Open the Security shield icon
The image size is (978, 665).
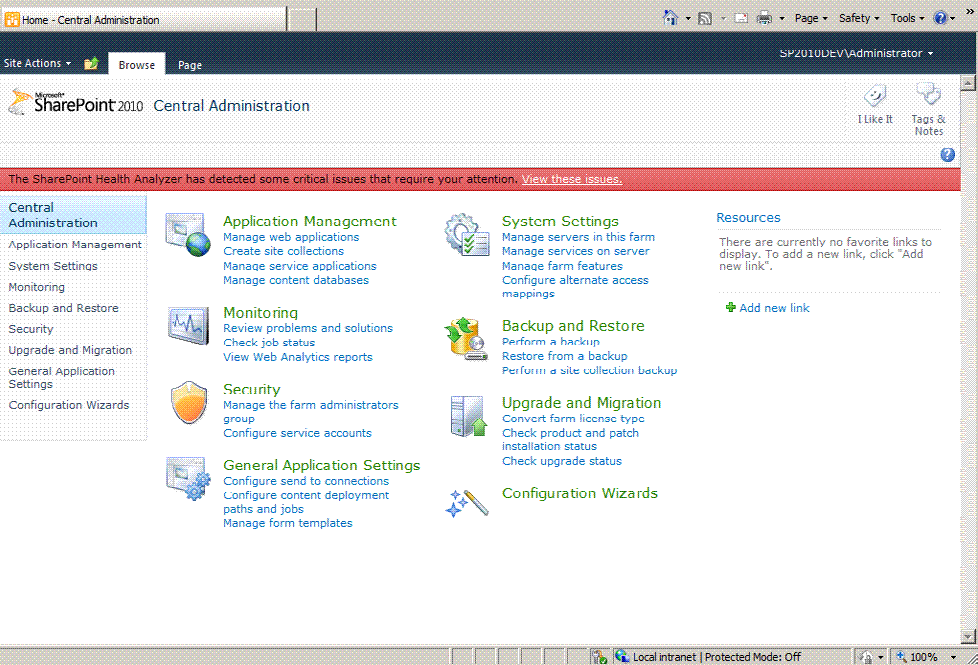(189, 402)
